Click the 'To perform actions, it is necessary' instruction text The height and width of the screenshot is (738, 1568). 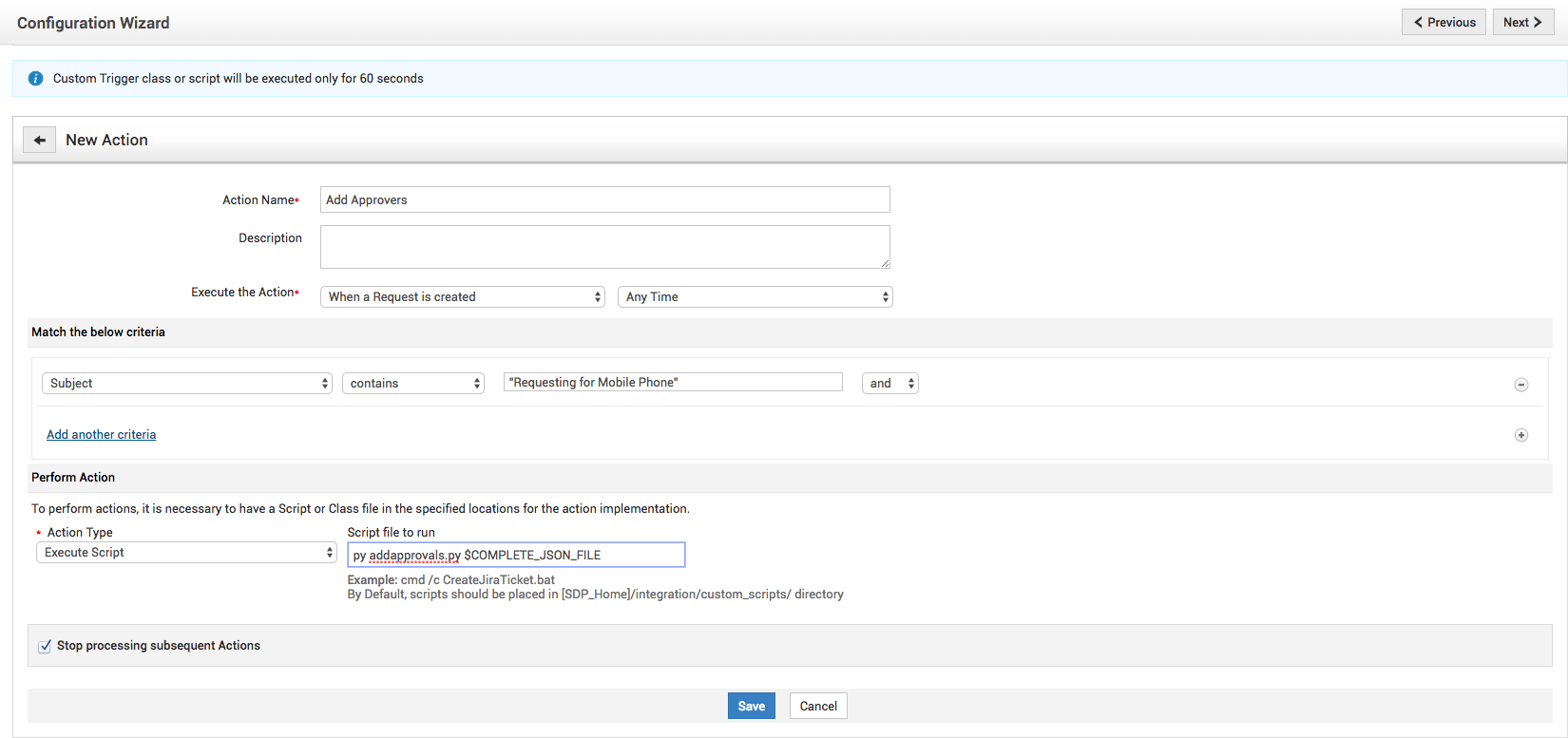[x=360, y=509]
